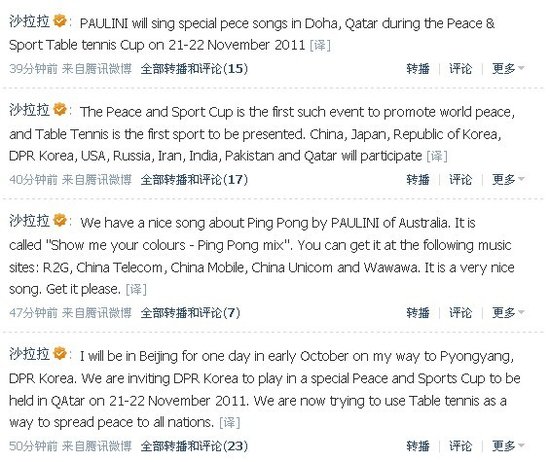Expand 更多 menu on the 39分钟前 post
The image size is (550, 462).
point(508,68)
